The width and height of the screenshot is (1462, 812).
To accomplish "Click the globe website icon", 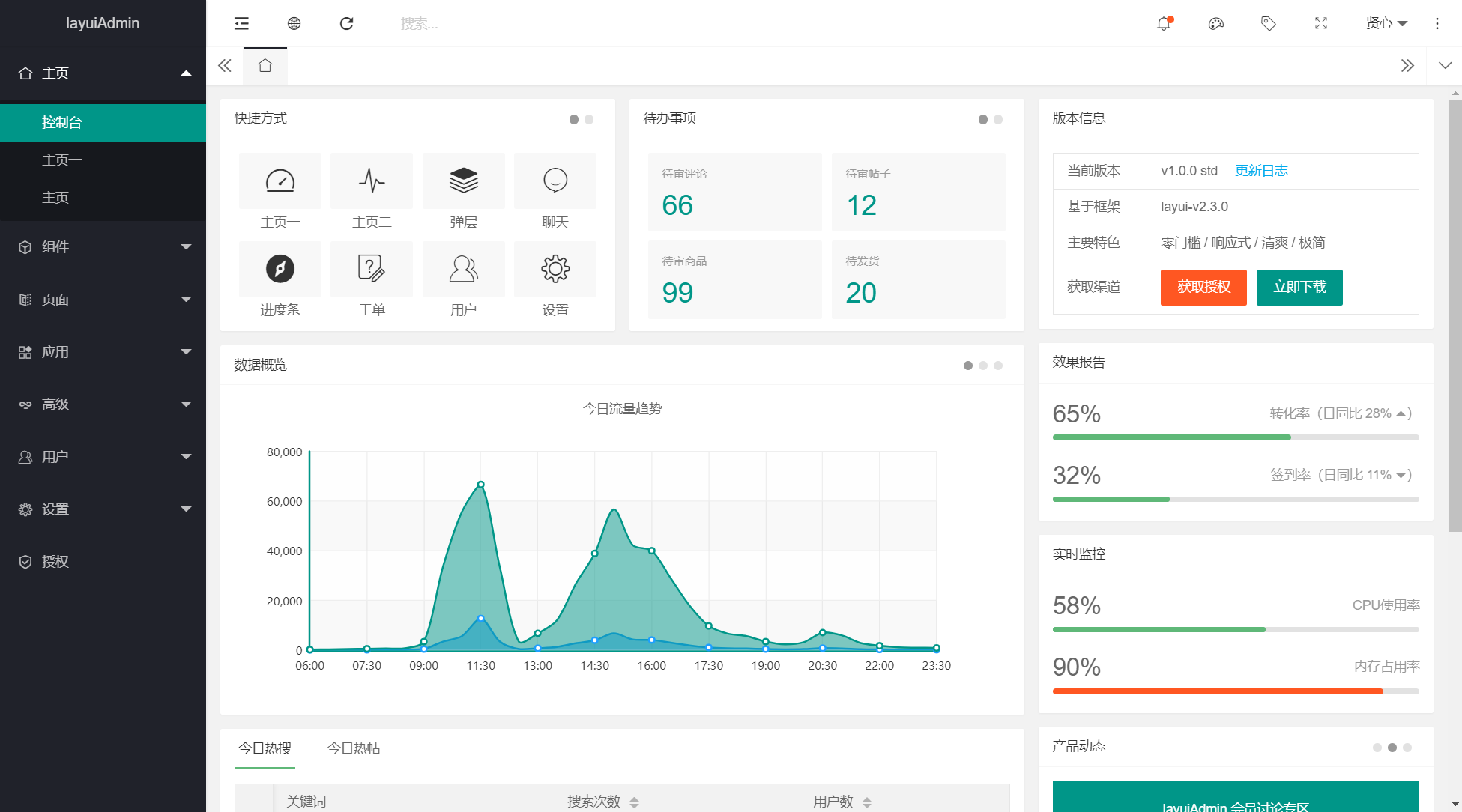I will (x=294, y=24).
